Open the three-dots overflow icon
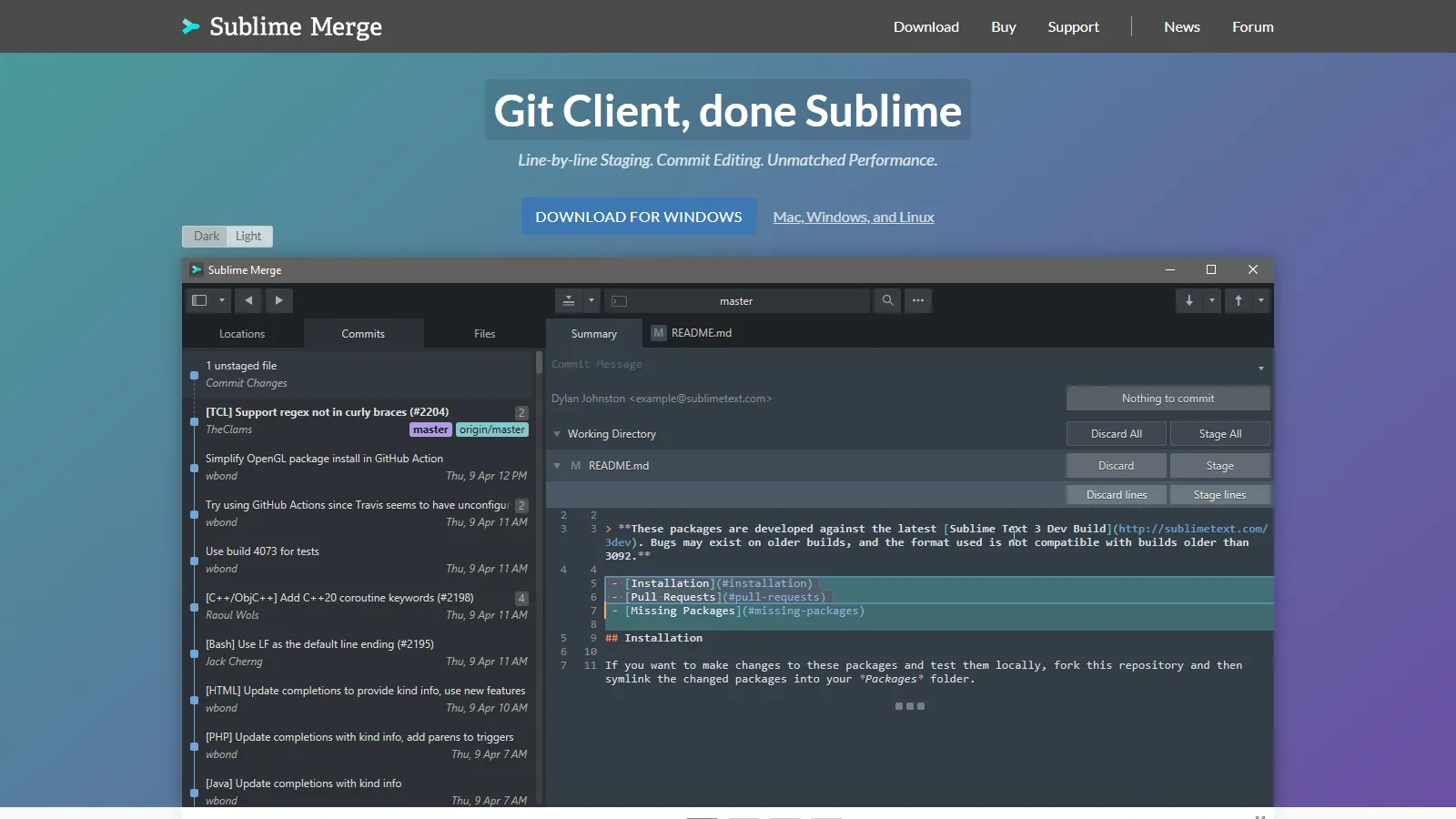 tap(918, 300)
